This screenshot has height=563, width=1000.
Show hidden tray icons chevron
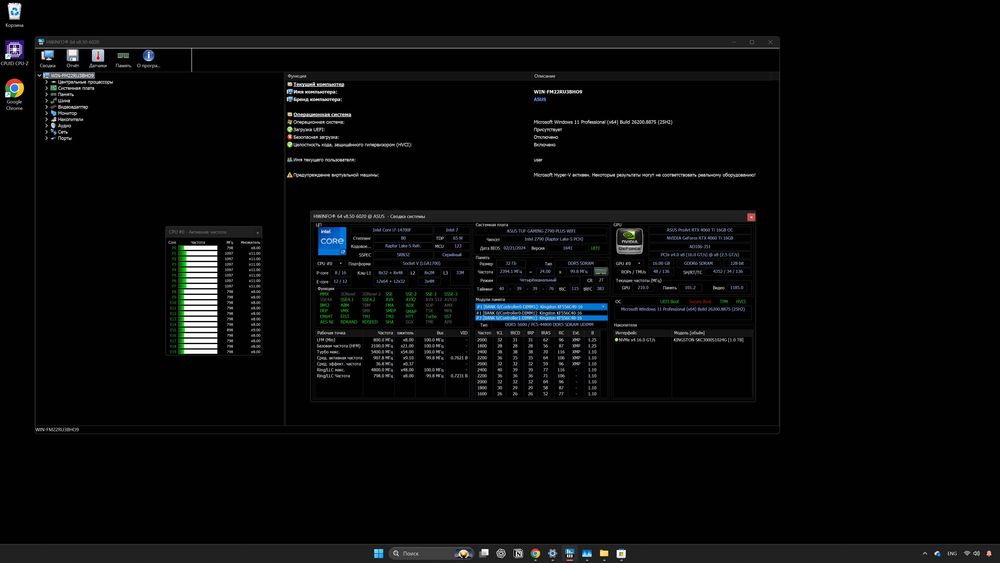[925, 553]
